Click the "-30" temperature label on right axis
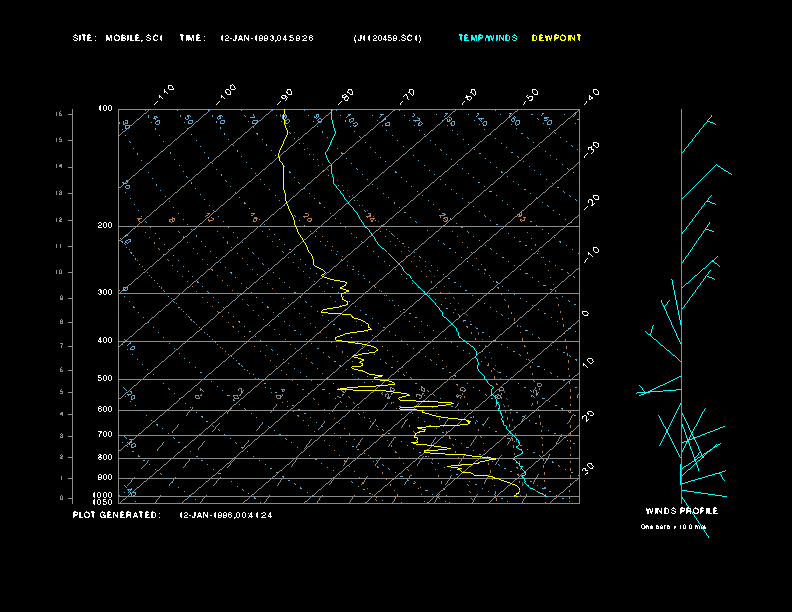This screenshot has height=612, width=792. point(591,149)
